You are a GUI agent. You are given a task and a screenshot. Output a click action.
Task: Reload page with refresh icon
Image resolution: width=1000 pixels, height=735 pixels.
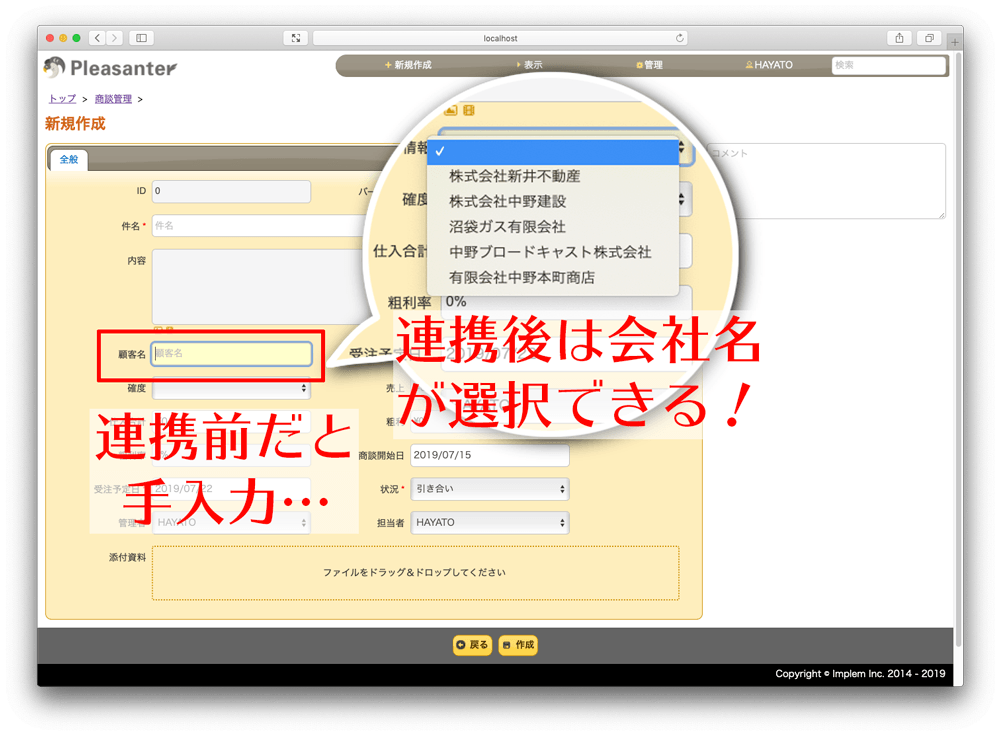click(x=680, y=38)
